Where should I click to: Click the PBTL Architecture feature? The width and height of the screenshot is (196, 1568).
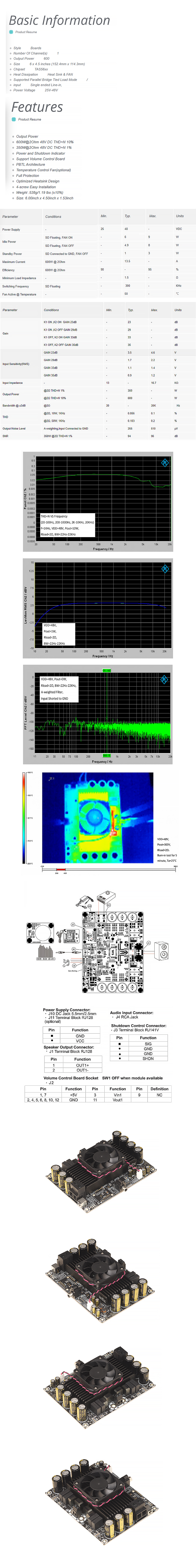point(31,164)
